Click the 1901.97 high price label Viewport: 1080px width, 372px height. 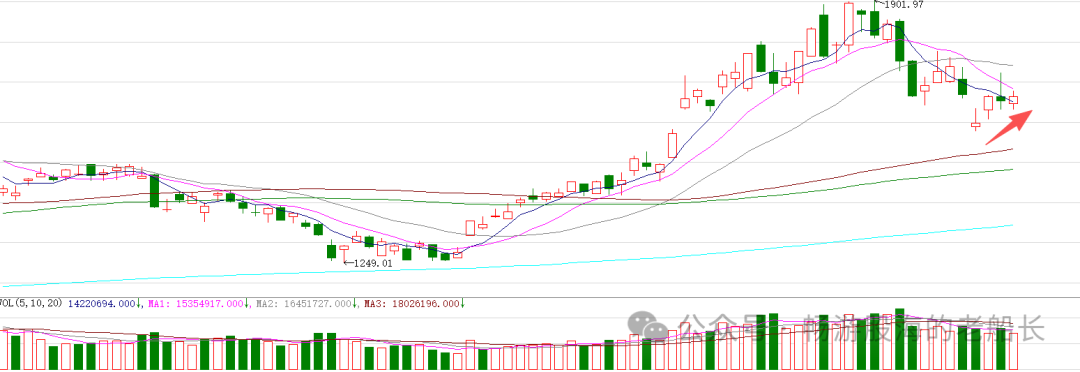[905, 5]
